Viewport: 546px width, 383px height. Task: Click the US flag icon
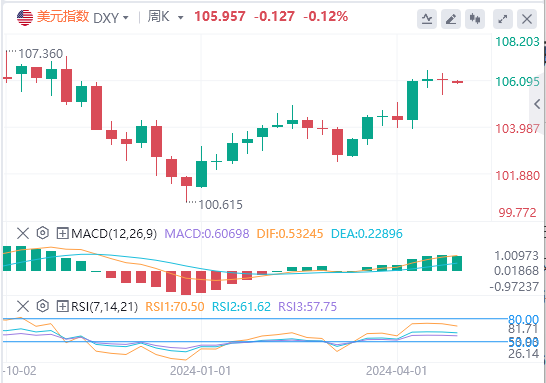[x=25, y=17]
